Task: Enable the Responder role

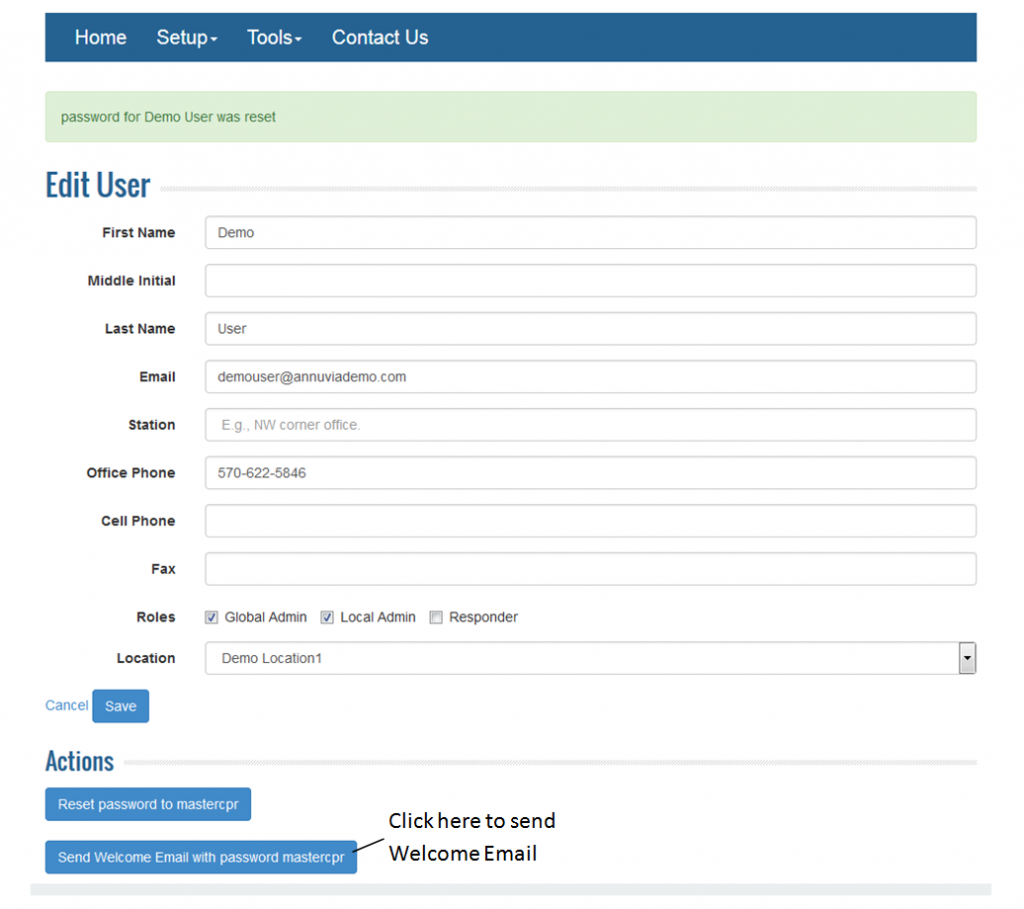Action: [436, 617]
